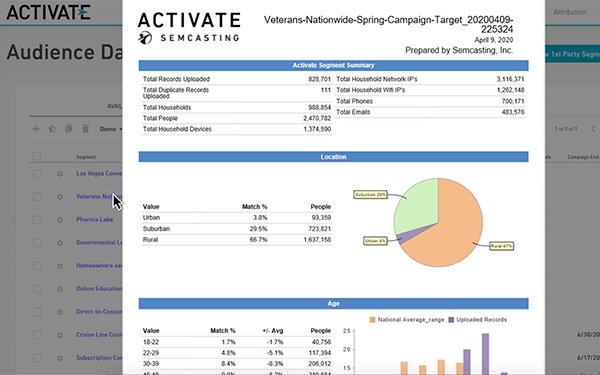
Task: Click the copy segment toolbar icon
Action: tap(68, 129)
